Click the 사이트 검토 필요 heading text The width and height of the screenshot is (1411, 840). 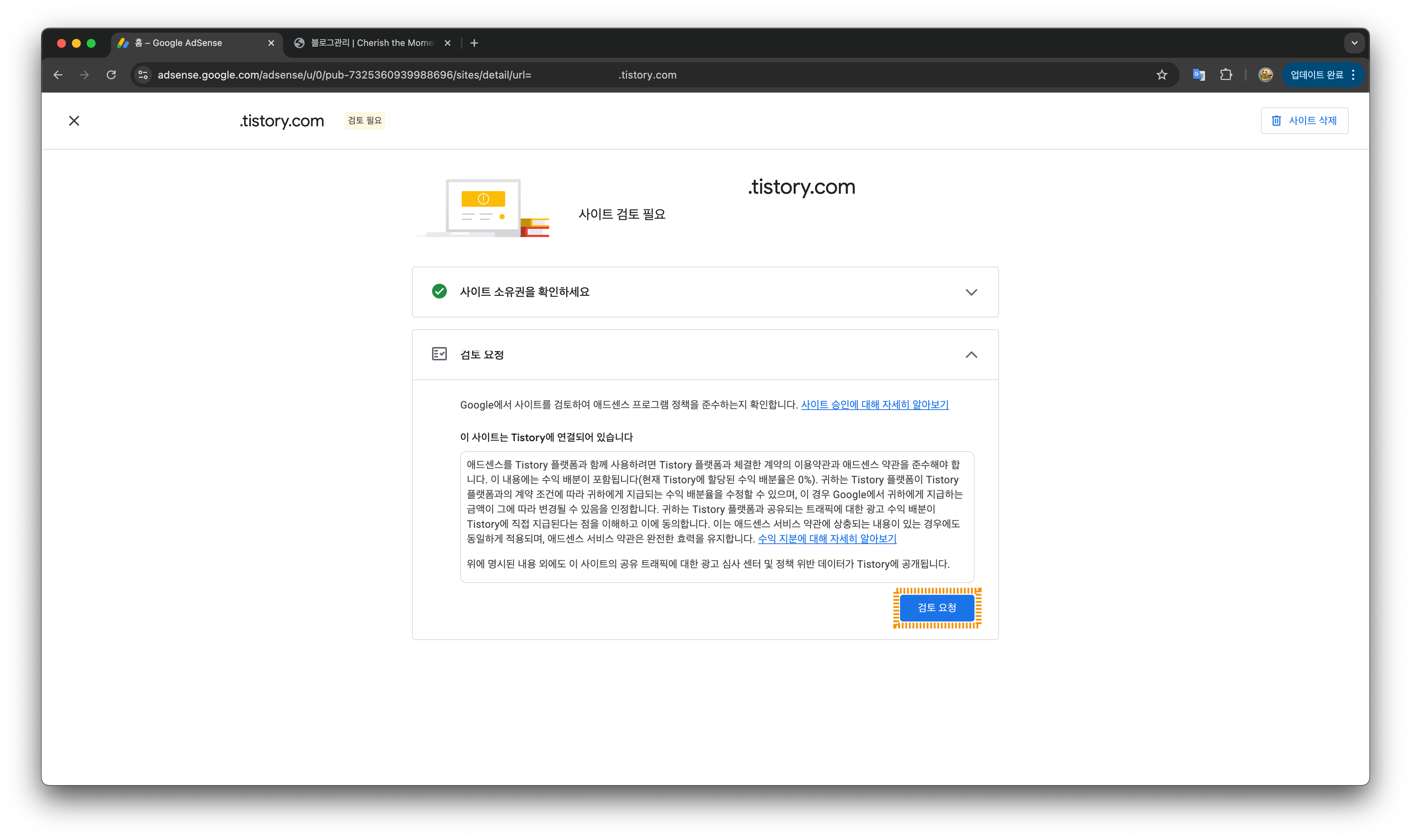click(622, 214)
